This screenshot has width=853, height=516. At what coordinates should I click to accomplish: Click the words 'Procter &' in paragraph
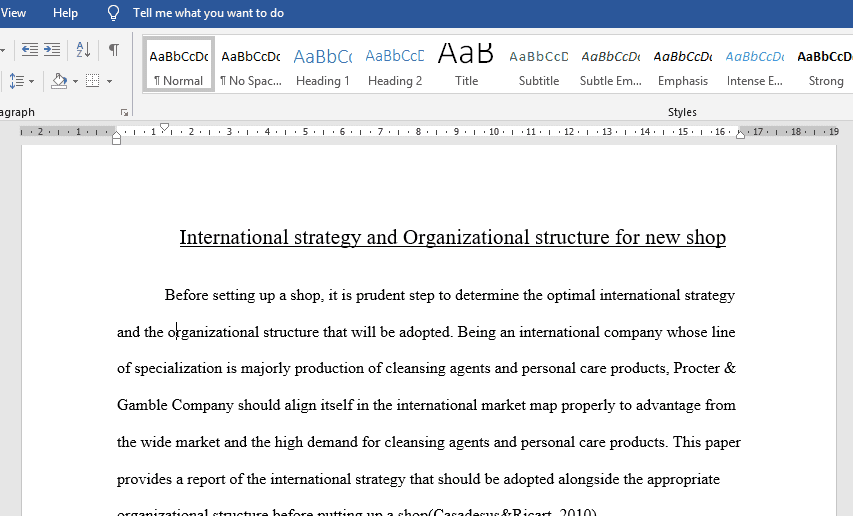[704, 368]
